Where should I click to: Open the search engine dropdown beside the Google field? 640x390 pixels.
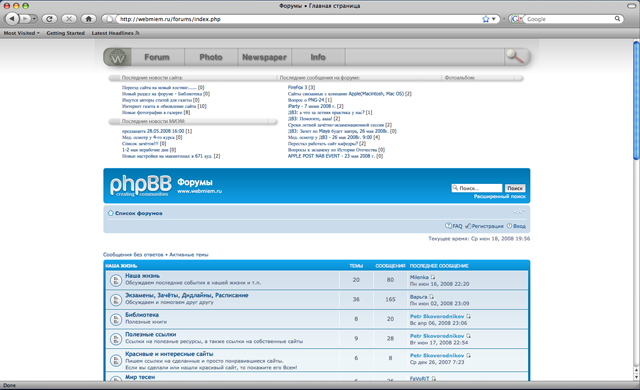click(x=516, y=19)
